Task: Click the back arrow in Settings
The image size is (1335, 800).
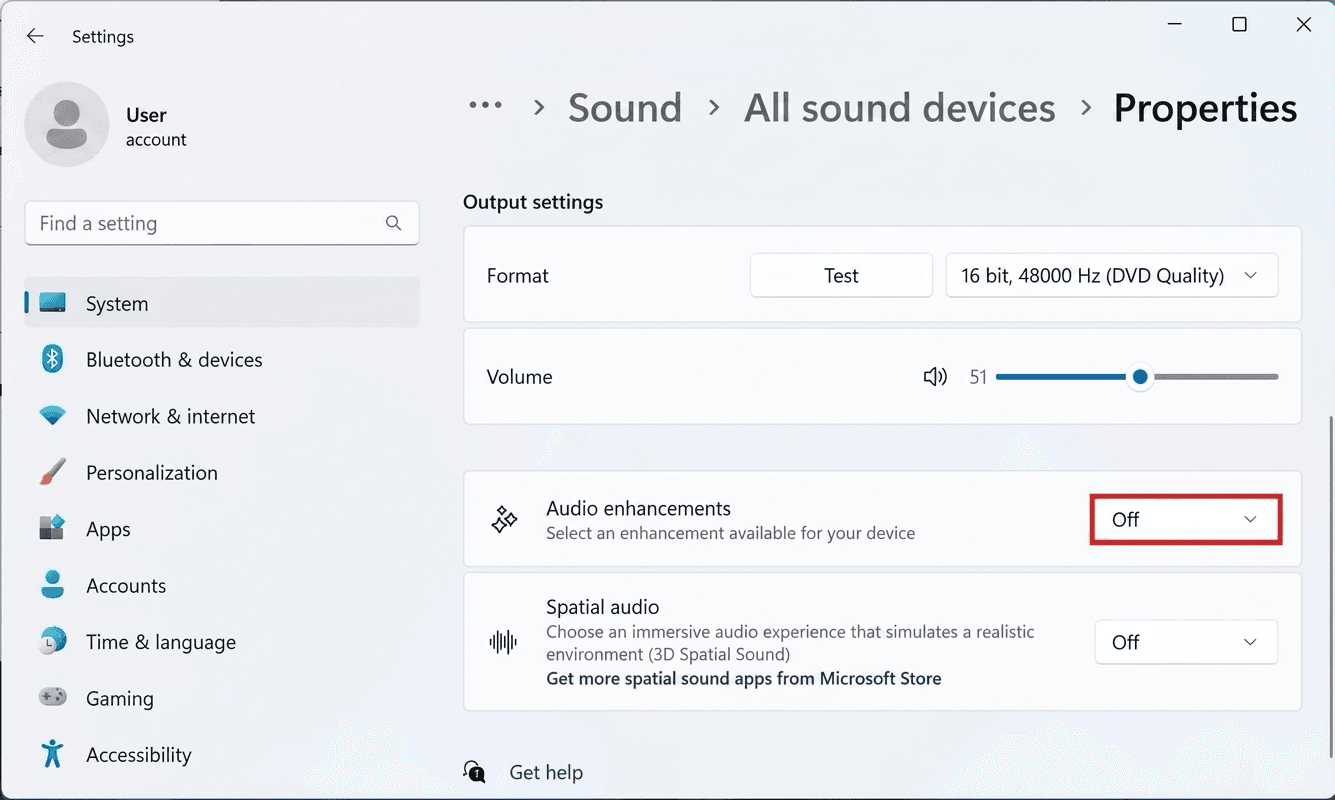Action: (x=35, y=36)
